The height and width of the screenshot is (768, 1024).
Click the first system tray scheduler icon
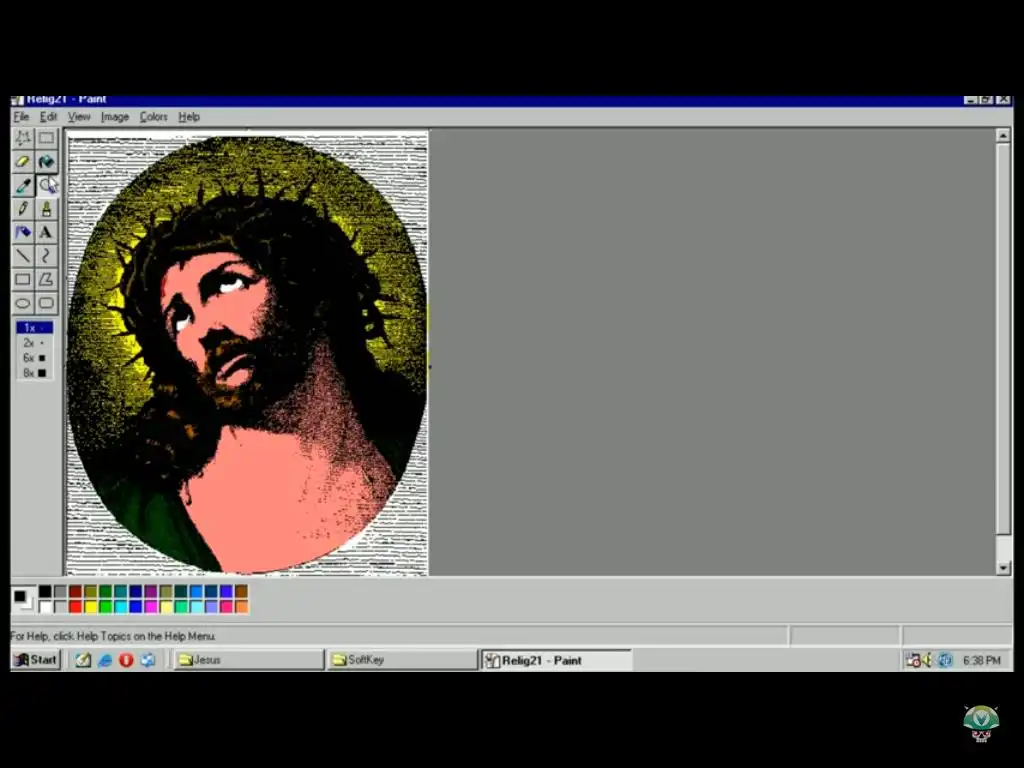click(x=913, y=660)
